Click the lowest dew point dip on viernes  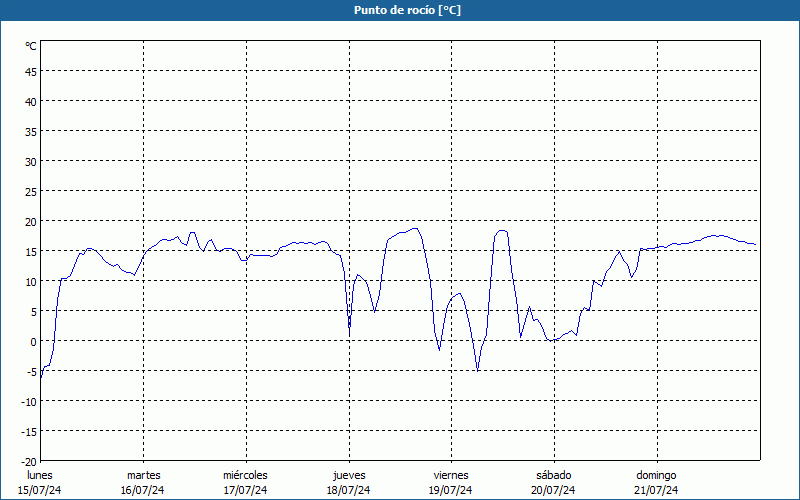click(x=478, y=370)
